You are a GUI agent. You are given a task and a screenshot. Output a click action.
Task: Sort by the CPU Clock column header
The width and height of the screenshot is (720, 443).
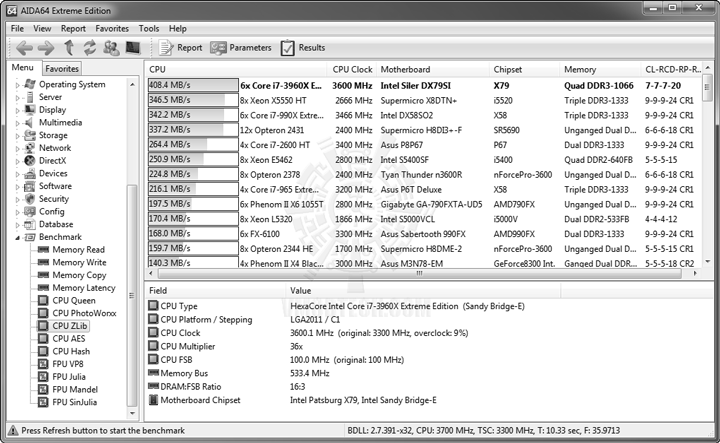[x=352, y=69]
